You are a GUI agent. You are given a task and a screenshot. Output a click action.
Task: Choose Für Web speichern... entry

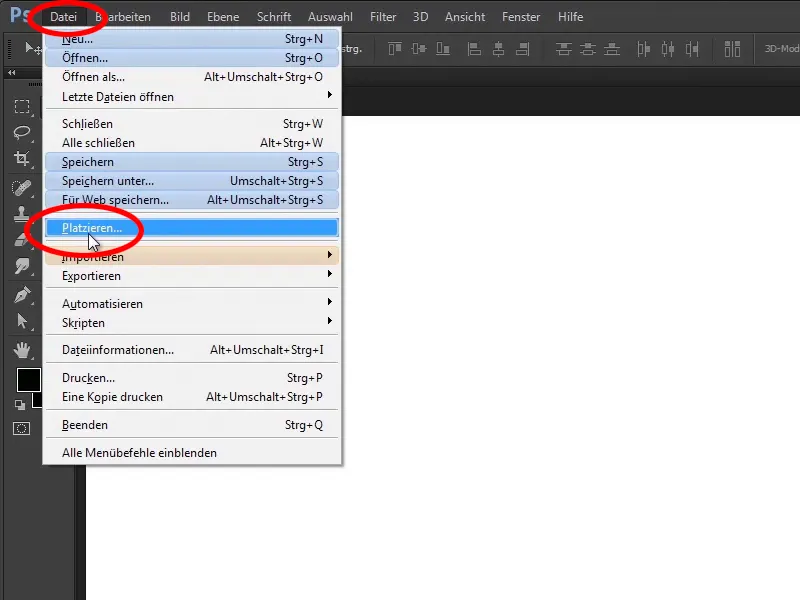(x=192, y=200)
